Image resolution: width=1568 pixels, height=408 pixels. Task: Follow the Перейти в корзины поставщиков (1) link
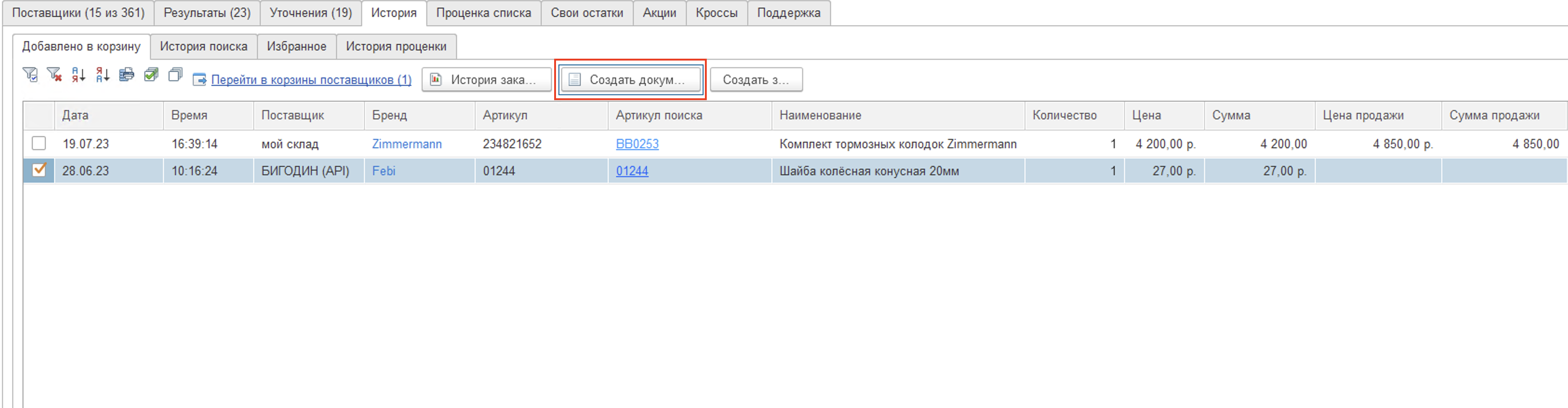(x=311, y=80)
